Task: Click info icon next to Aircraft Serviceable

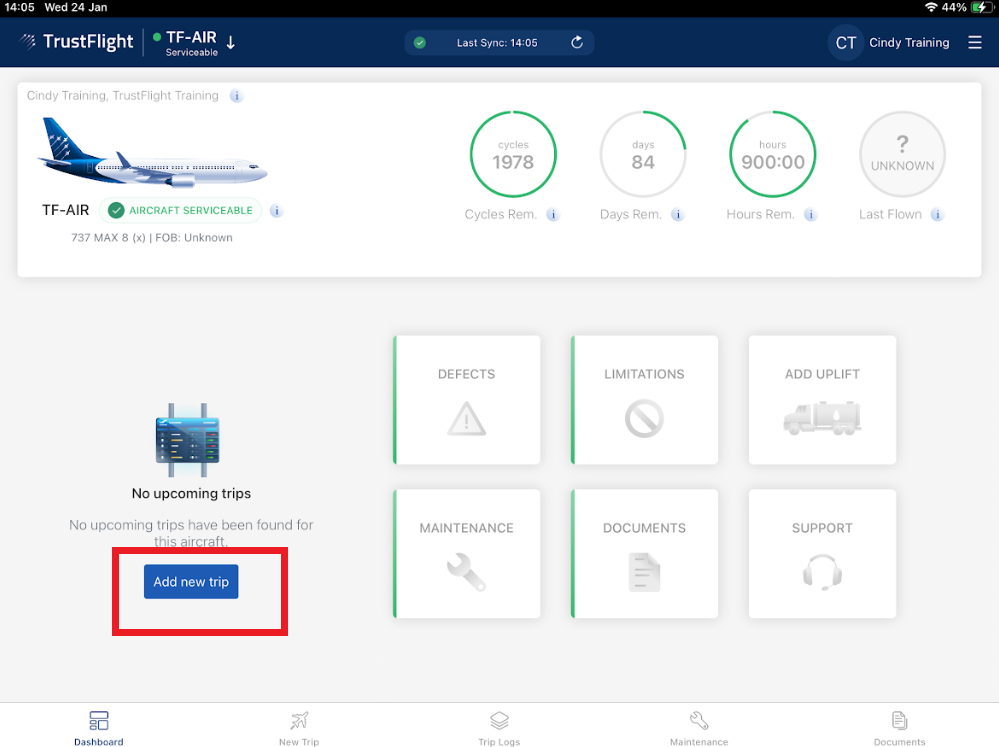Action: [x=277, y=210]
